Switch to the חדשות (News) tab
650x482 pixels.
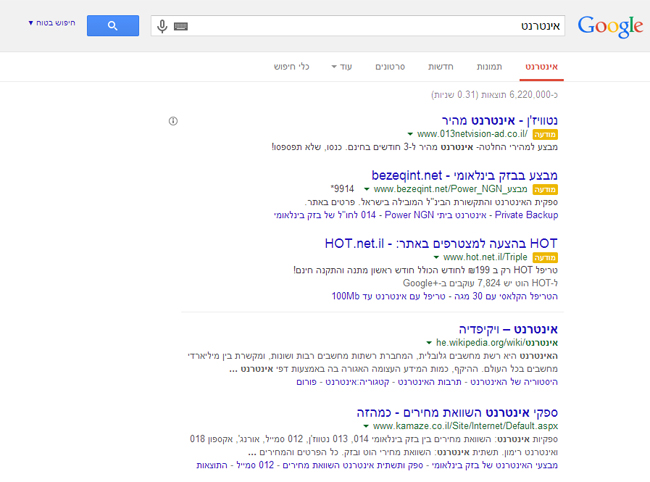pos(441,67)
